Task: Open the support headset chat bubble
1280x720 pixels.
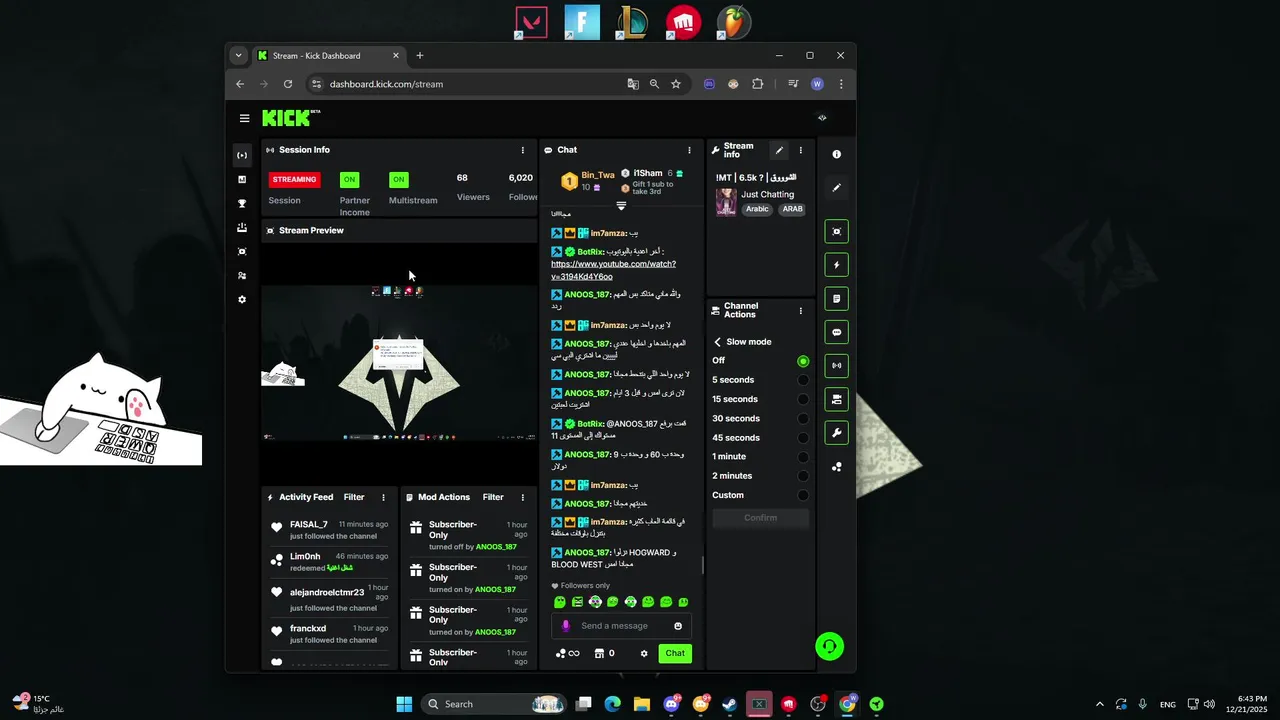Action: (x=829, y=647)
